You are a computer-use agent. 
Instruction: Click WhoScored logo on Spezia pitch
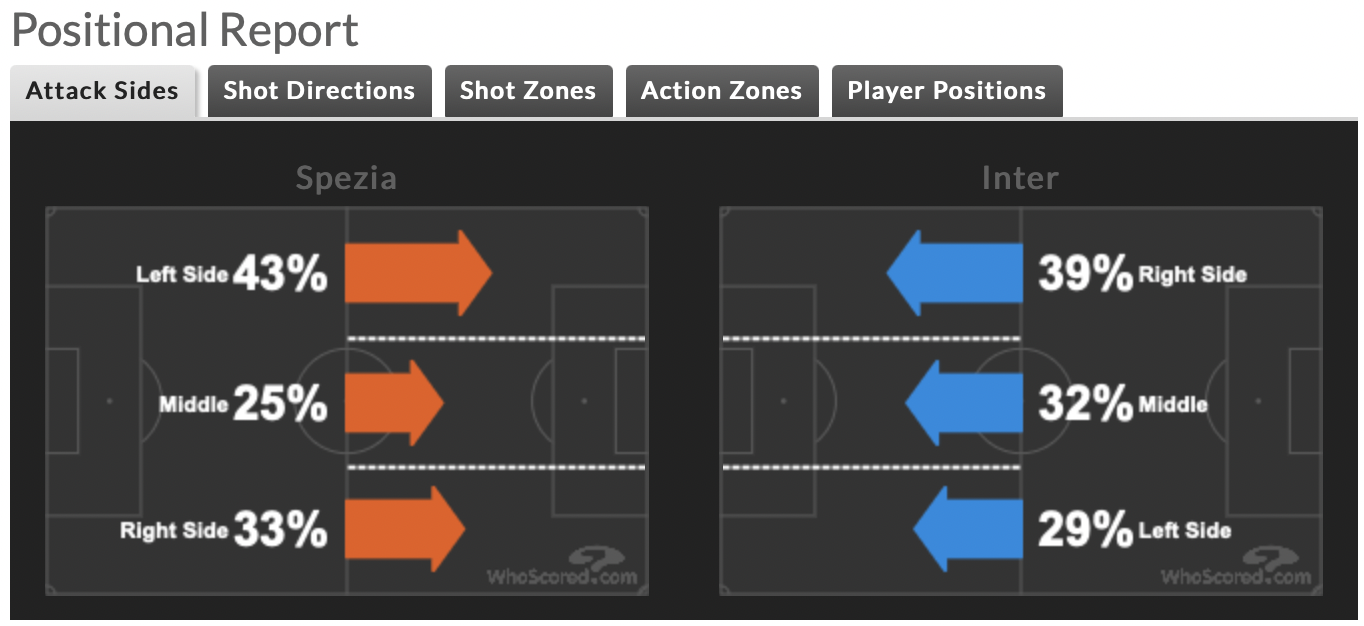[x=562, y=567]
